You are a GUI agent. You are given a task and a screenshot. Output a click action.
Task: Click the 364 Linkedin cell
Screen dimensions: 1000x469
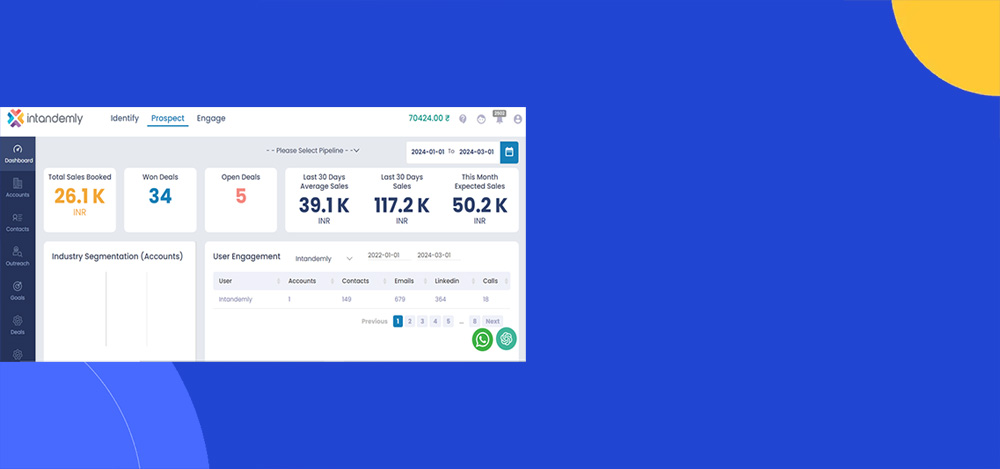click(440, 299)
